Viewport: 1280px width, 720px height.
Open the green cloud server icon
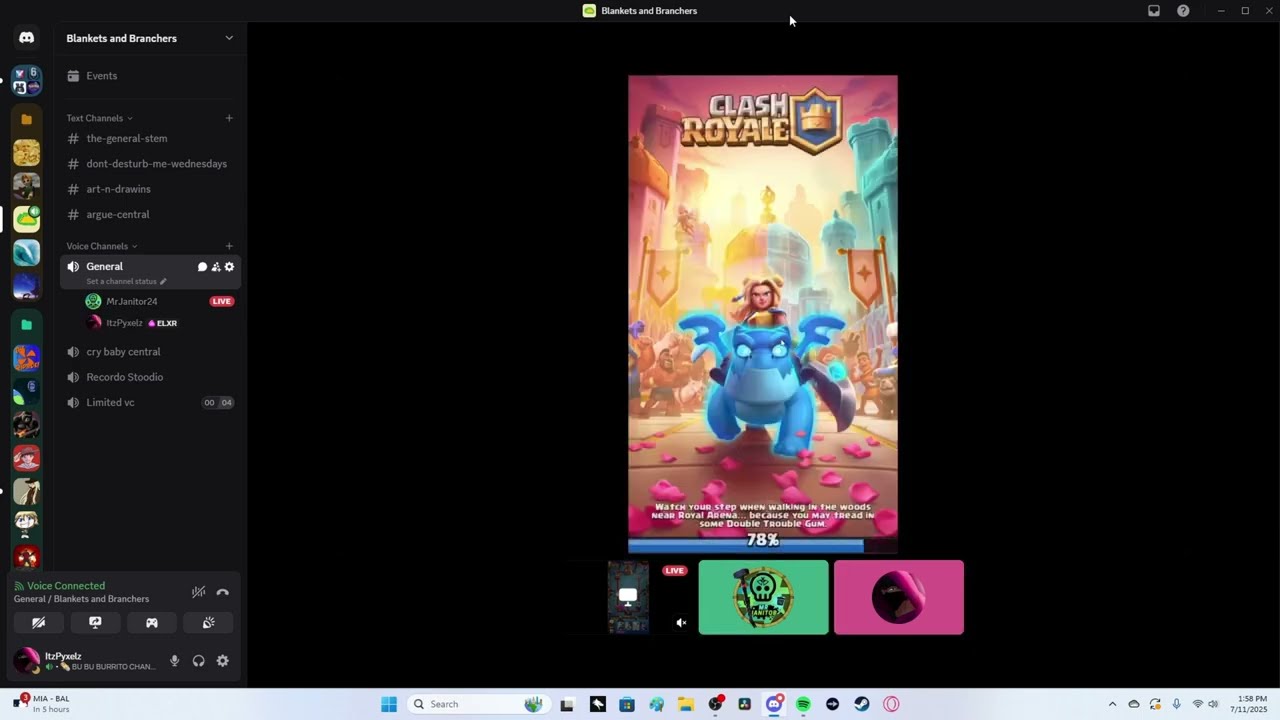(27, 218)
